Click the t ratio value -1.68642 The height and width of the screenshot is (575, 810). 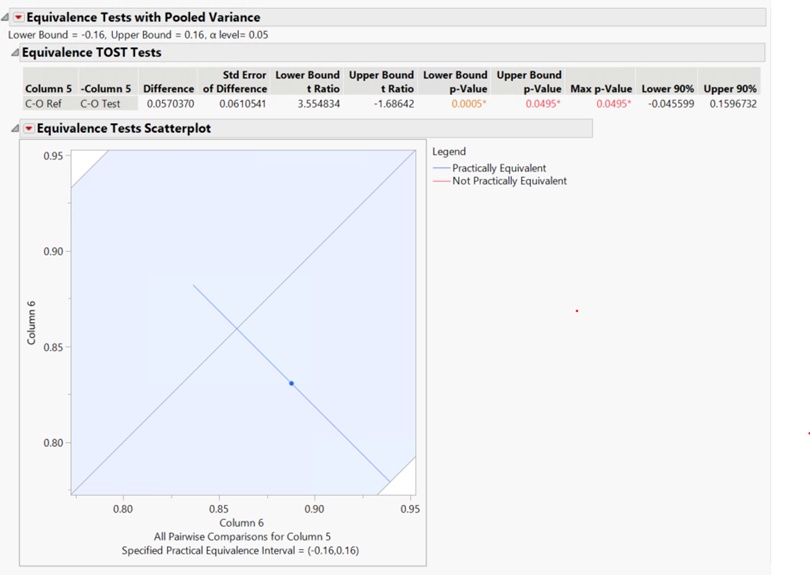pyautogui.click(x=394, y=104)
